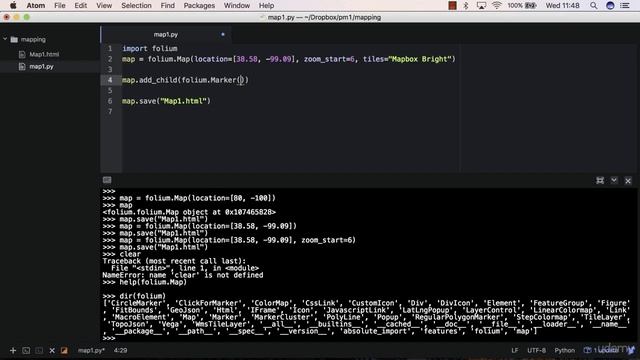The width and height of the screenshot is (640, 360).
Task: Click the modified dot on map1.py tab
Action: coord(223,34)
